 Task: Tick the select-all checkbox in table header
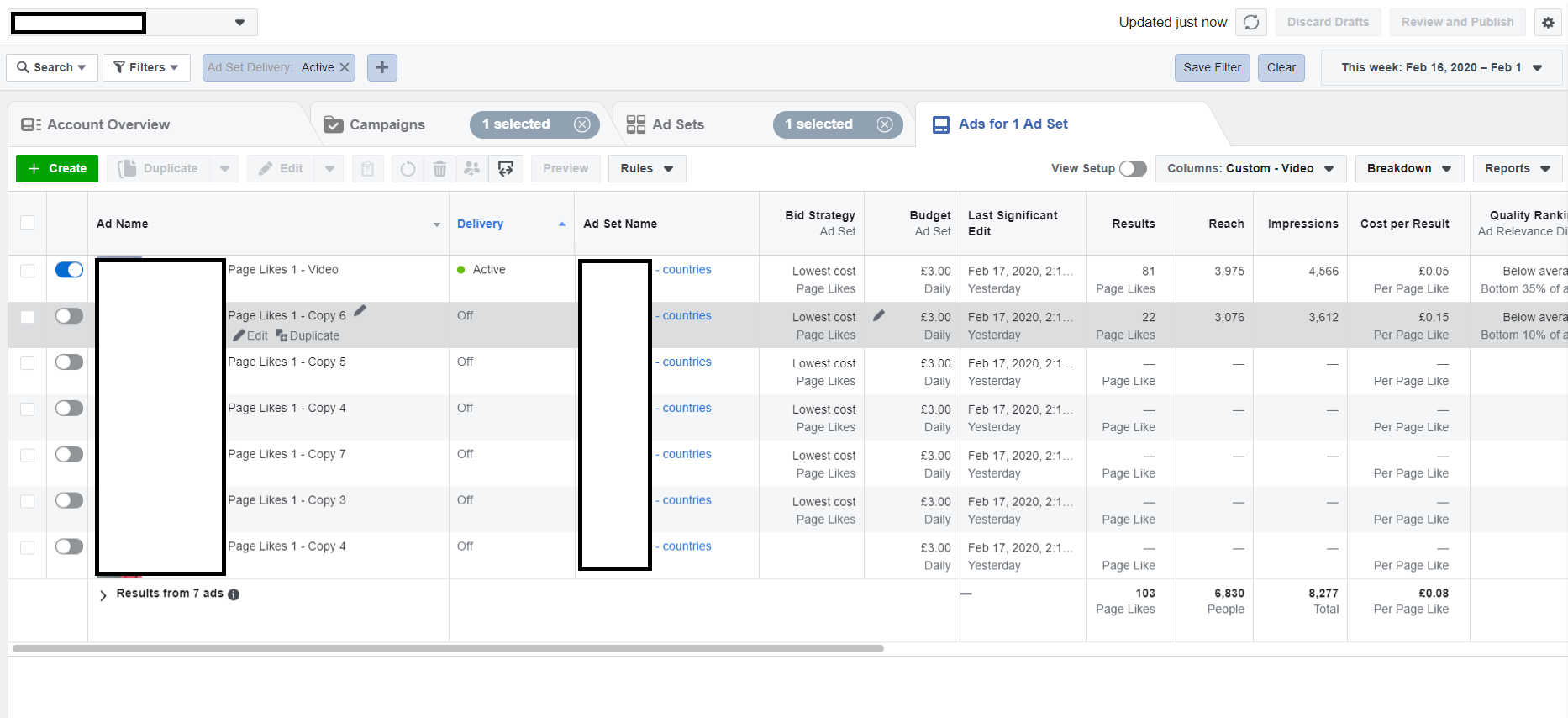tap(28, 223)
